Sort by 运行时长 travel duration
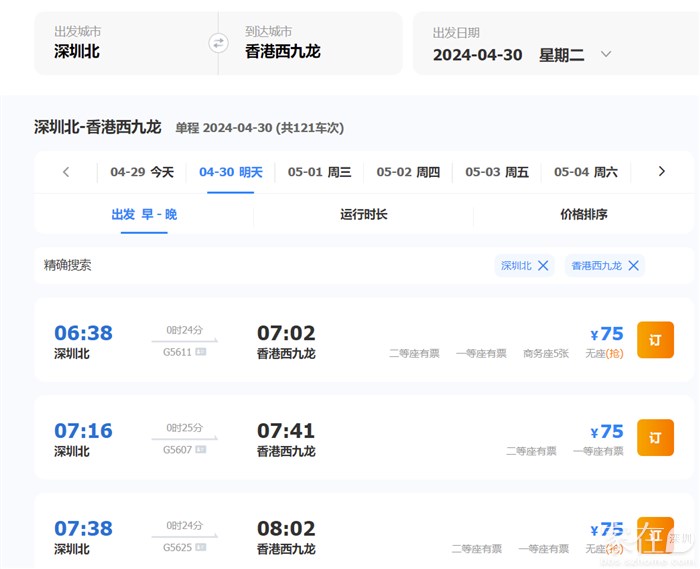 click(363, 214)
